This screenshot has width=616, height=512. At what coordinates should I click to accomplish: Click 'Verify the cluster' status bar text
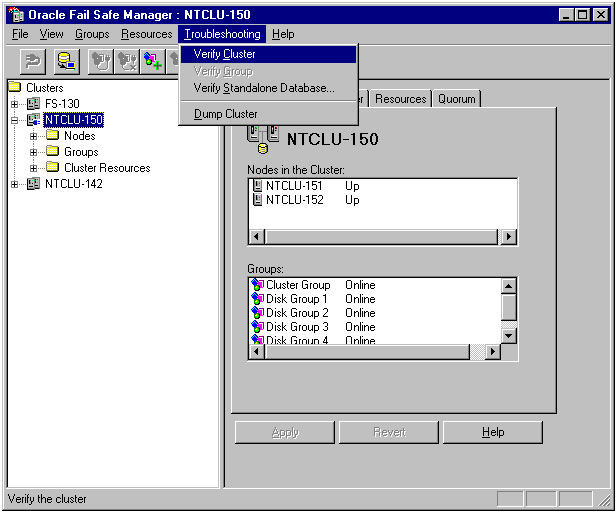click(x=47, y=499)
